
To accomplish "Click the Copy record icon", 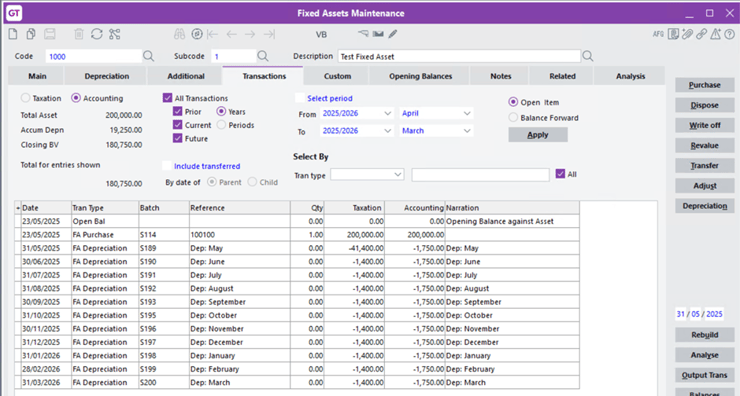I will 31,34.
